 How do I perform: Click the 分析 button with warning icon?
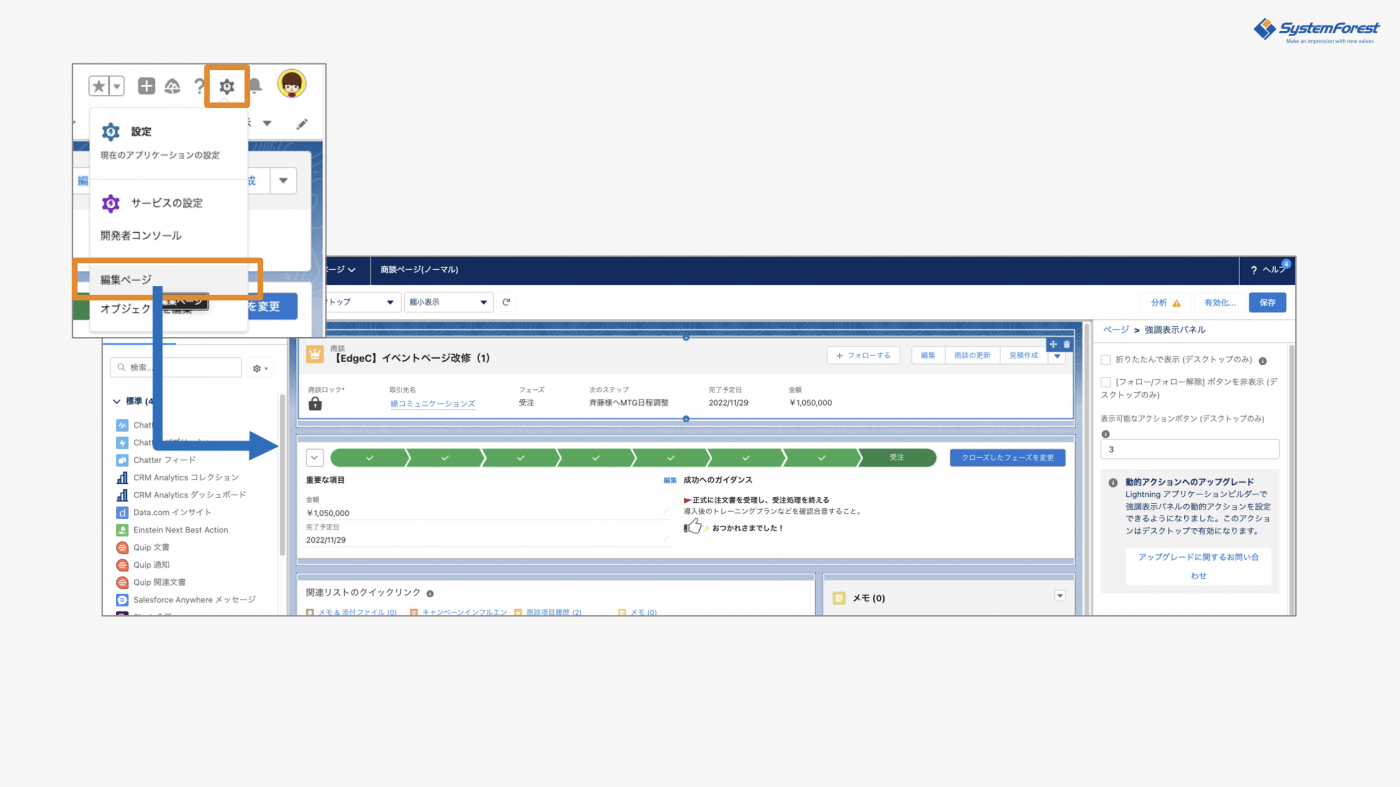1165,302
